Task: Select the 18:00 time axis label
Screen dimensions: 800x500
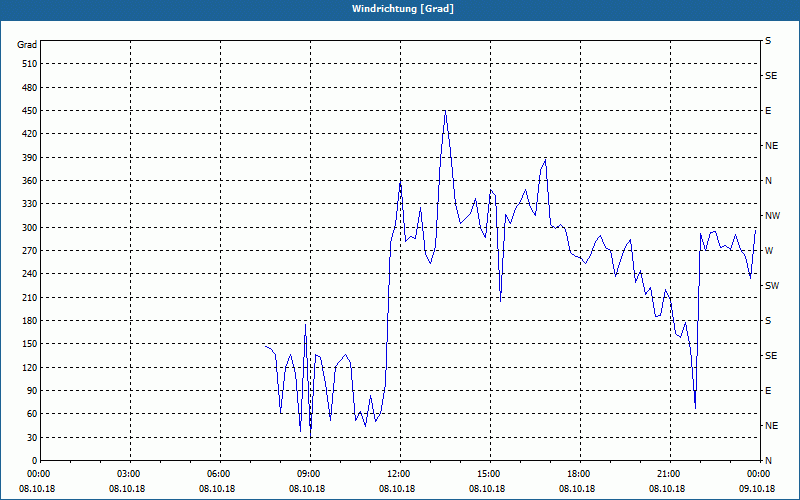Action: (x=579, y=474)
